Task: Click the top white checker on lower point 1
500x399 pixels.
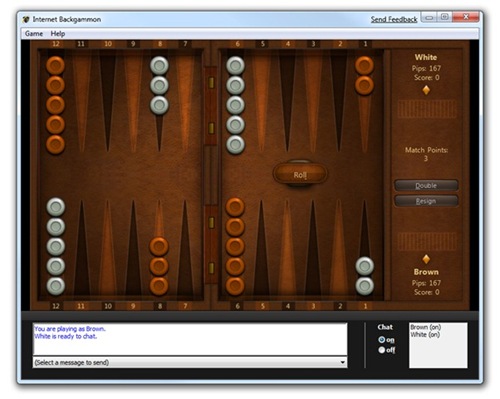Action: (364, 266)
